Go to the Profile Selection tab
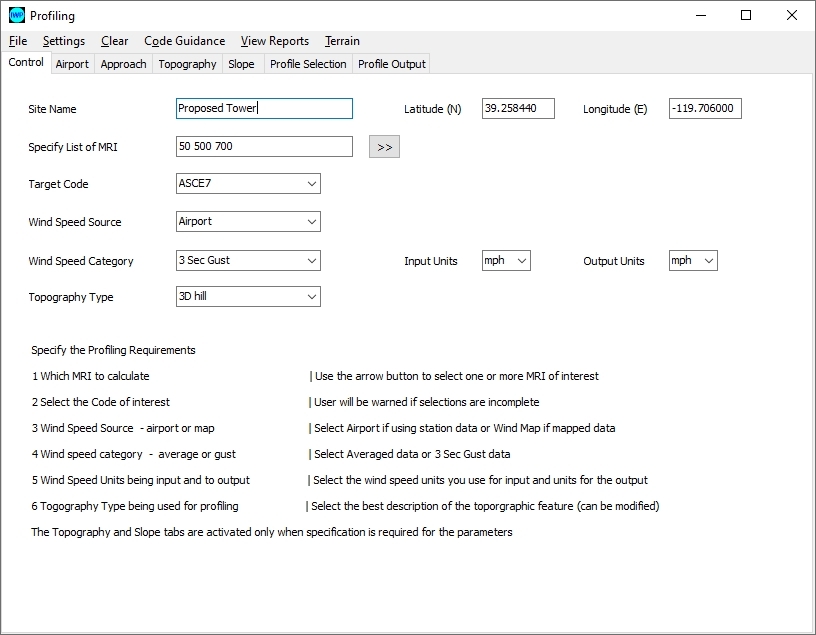 (x=308, y=64)
